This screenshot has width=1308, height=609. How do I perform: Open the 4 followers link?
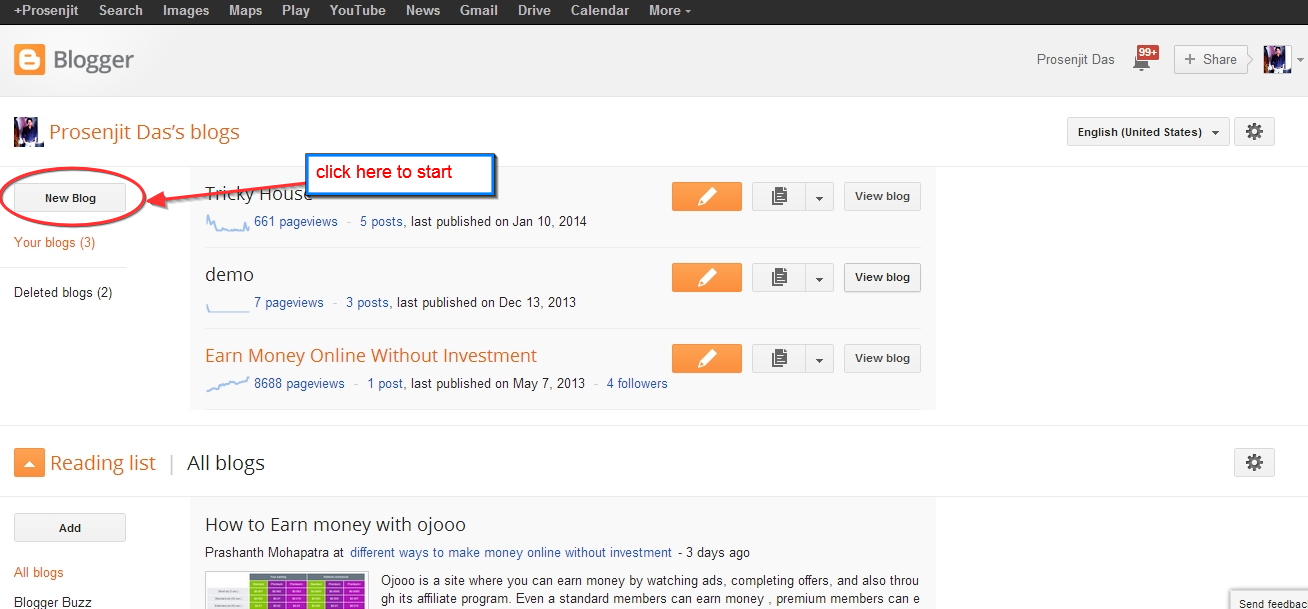pyautogui.click(x=637, y=383)
